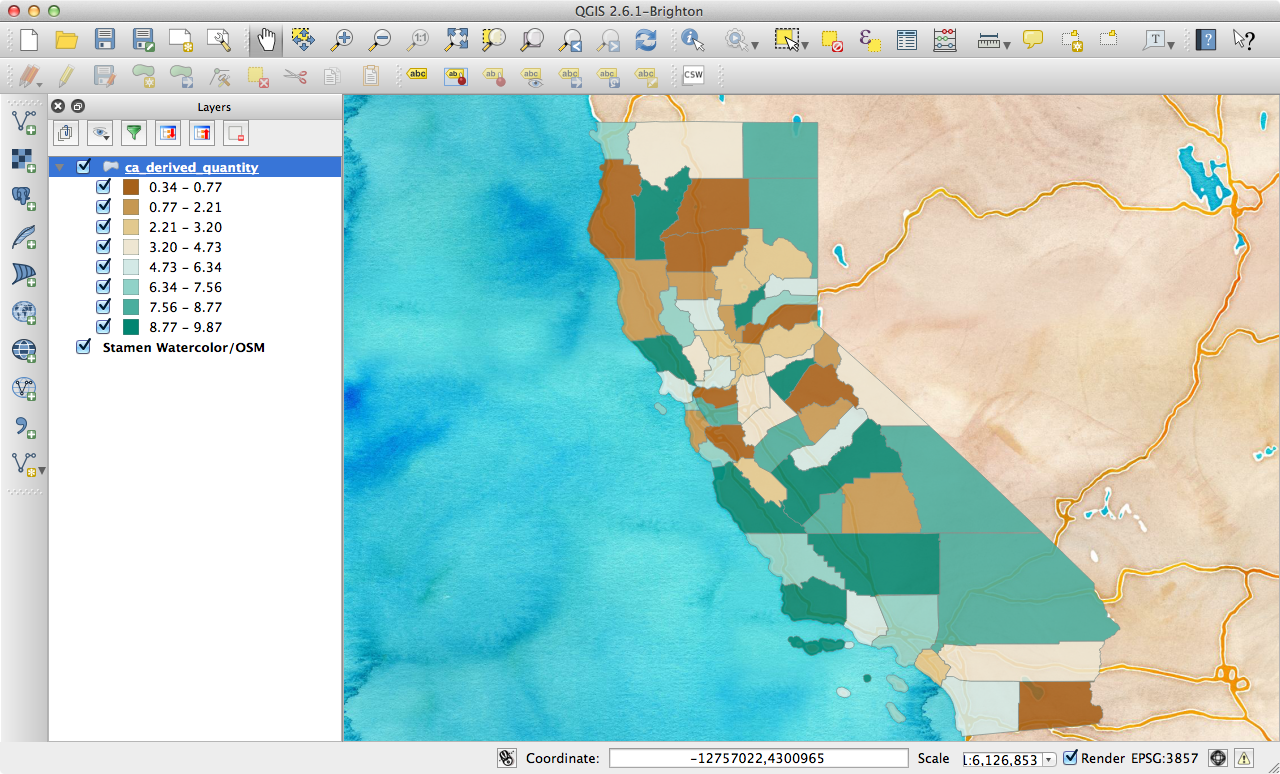Select features using an expression
The image size is (1280, 774).
click(870, 40)
